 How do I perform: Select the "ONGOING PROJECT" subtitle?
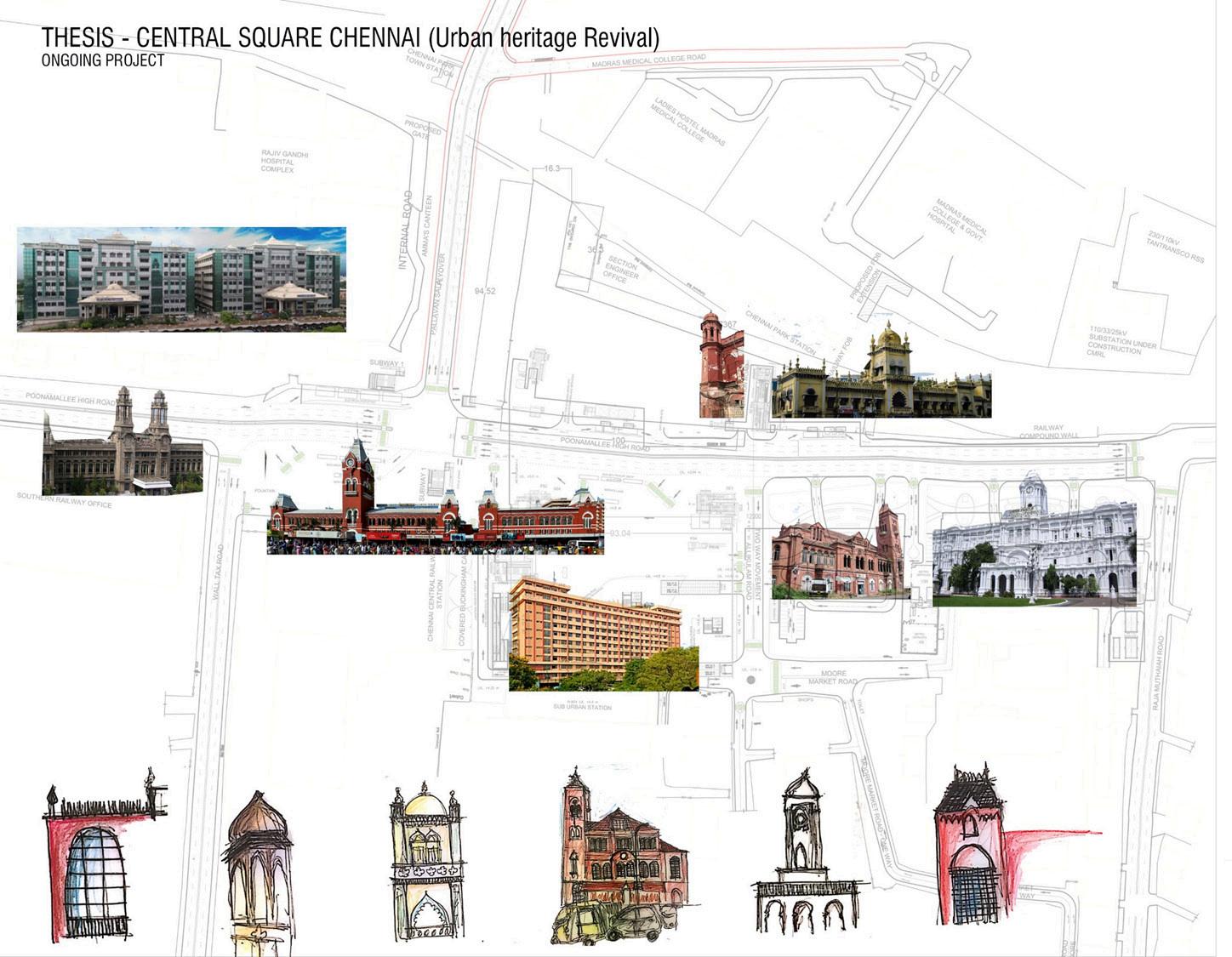(x=103, y=60)
